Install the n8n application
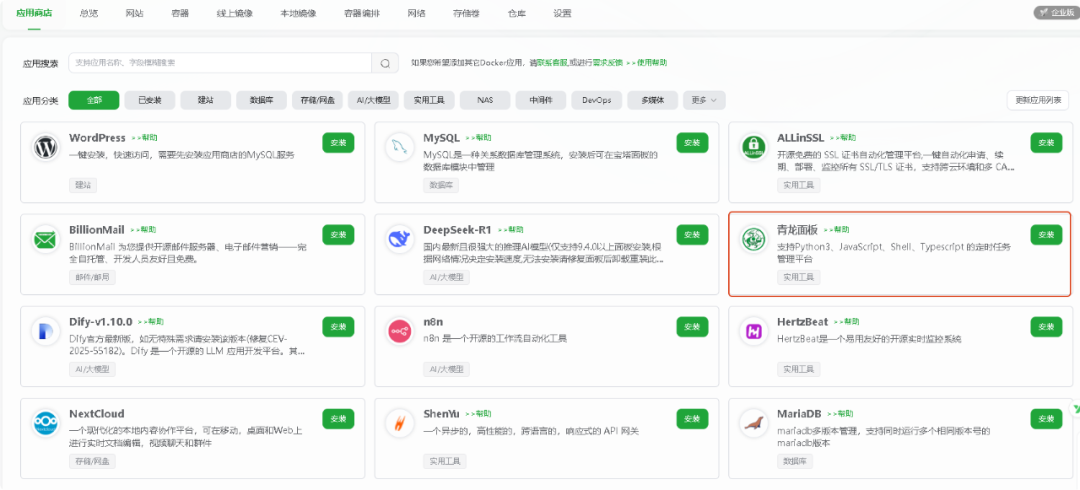Screen dimensions: 1080x490 coord(692,326)
